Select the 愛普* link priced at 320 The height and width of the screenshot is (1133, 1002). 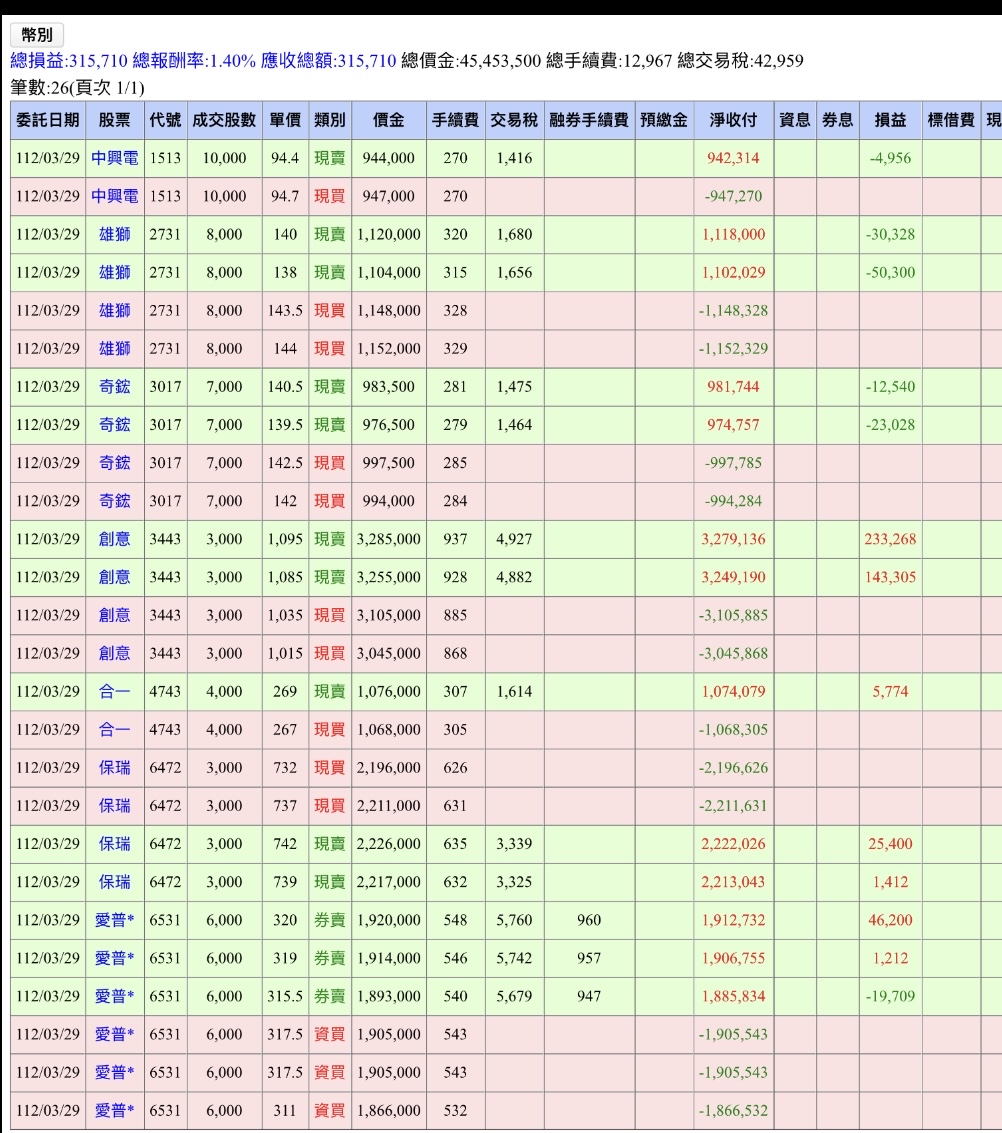coord(114,920)
